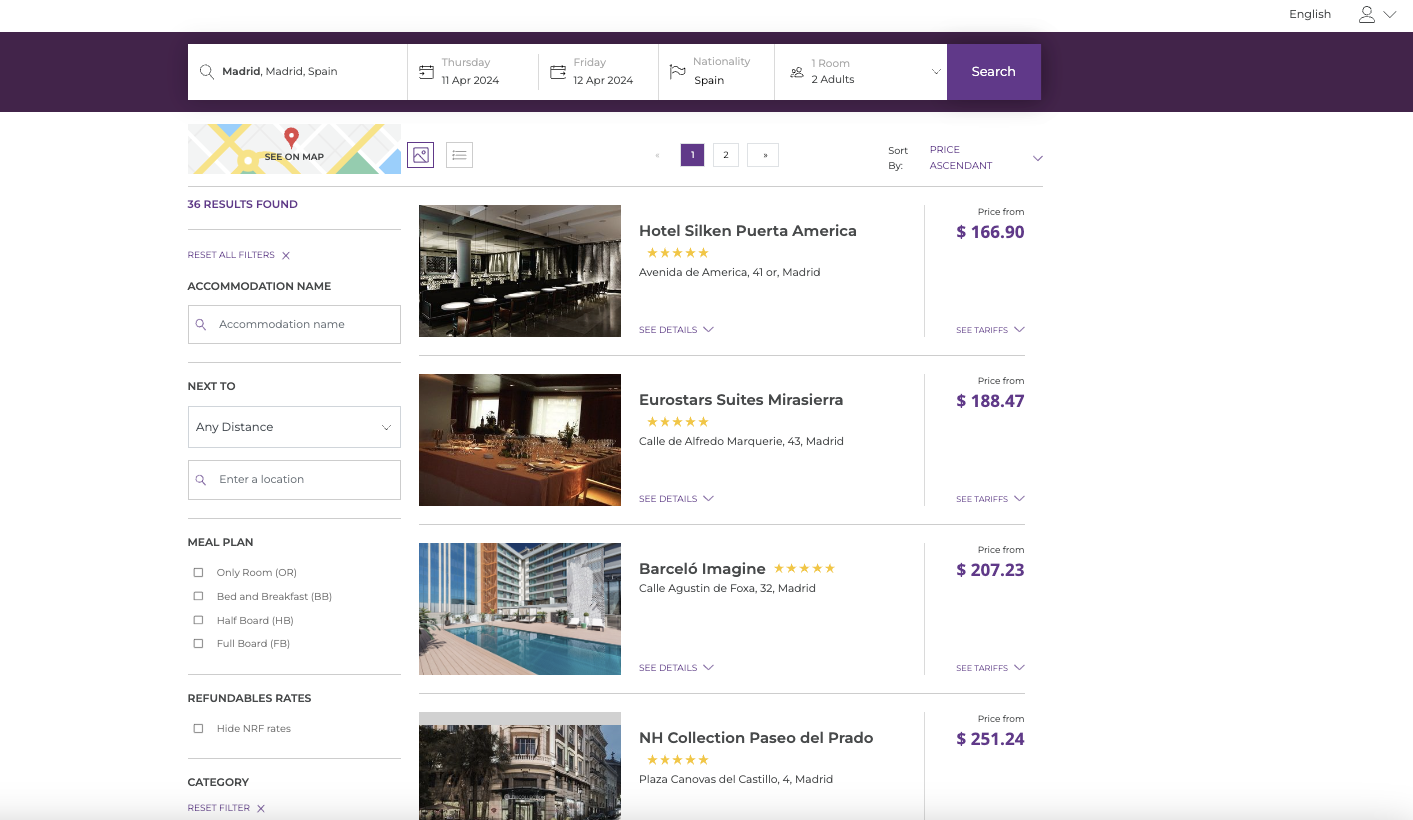Click the check-out calendar icon
This screenshot has width=1413, height=820.
tap(558, 72)
